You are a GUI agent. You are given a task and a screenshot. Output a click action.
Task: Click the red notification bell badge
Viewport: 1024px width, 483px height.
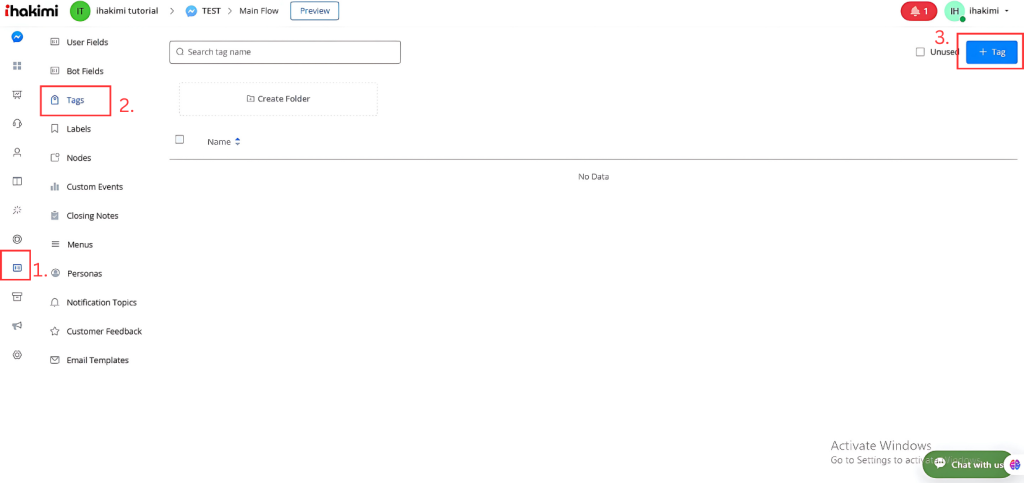pos(918,11)
